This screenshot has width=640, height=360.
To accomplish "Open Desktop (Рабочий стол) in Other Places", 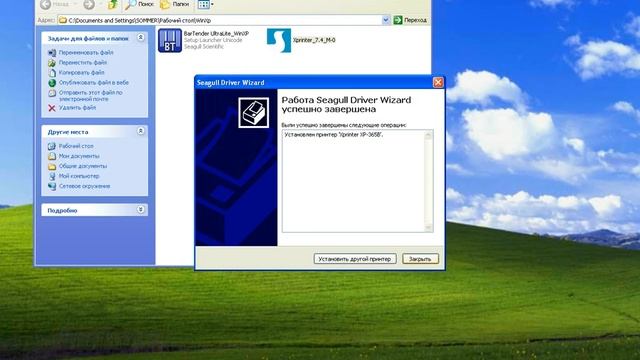I will [76, 146].
